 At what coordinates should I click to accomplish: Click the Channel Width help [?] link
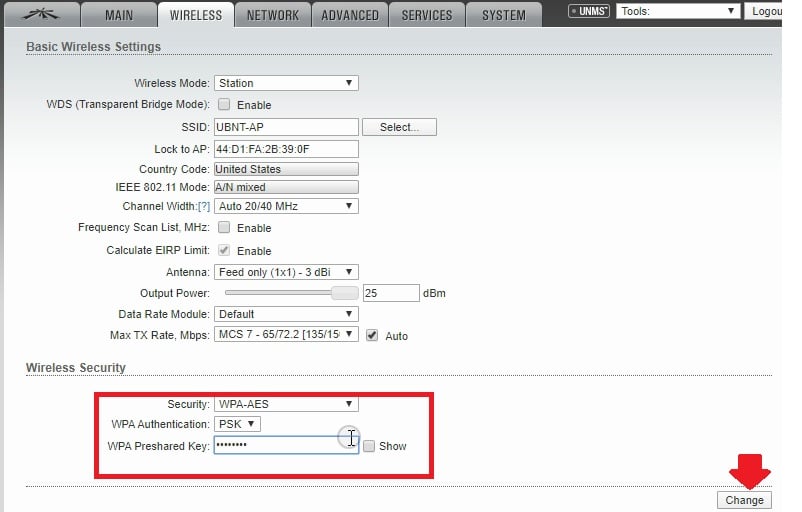tap(204, 206)
